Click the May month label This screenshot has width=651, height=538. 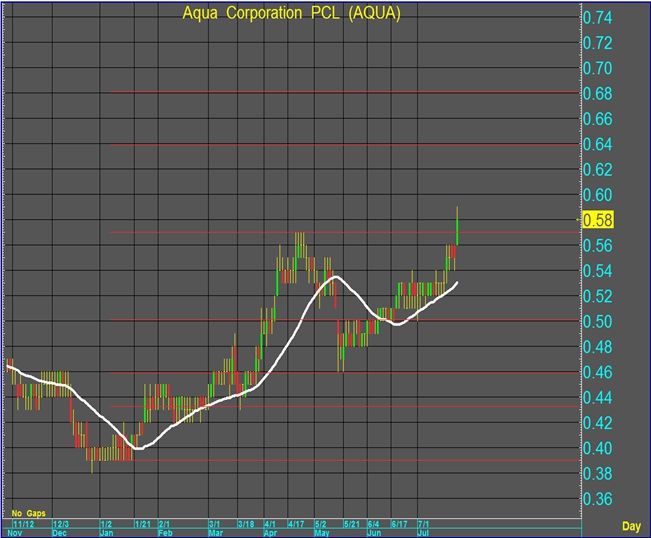click(x=322, y=533)
